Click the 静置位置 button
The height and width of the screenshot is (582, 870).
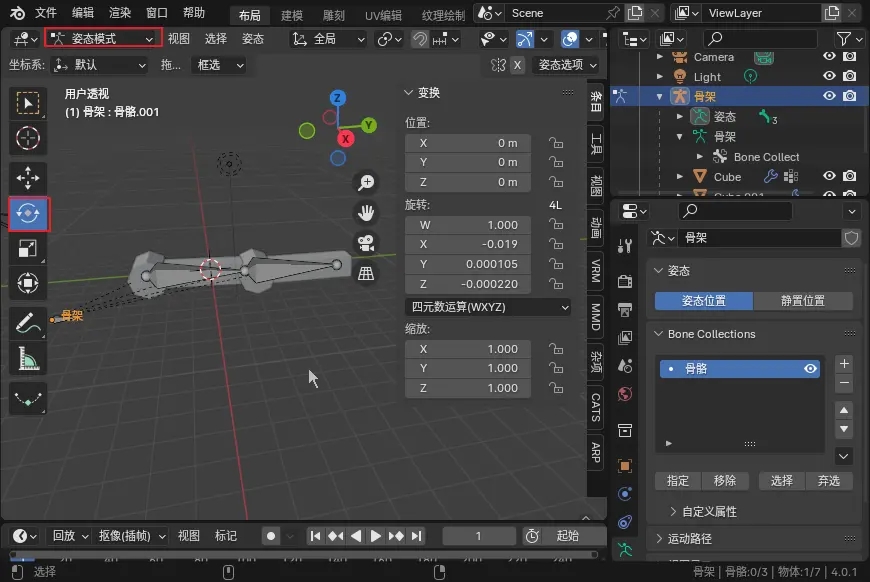[x=803, y=301]
